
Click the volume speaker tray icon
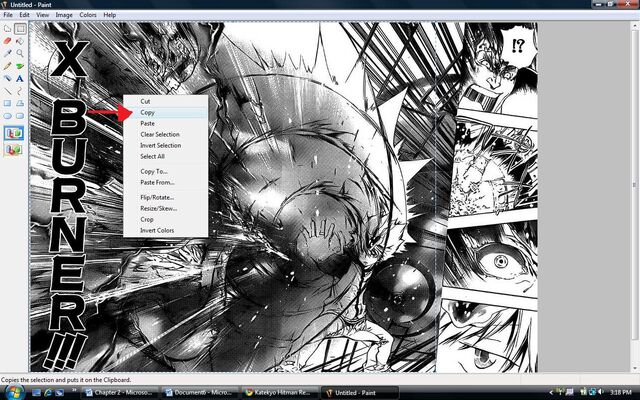coord(601,393)
